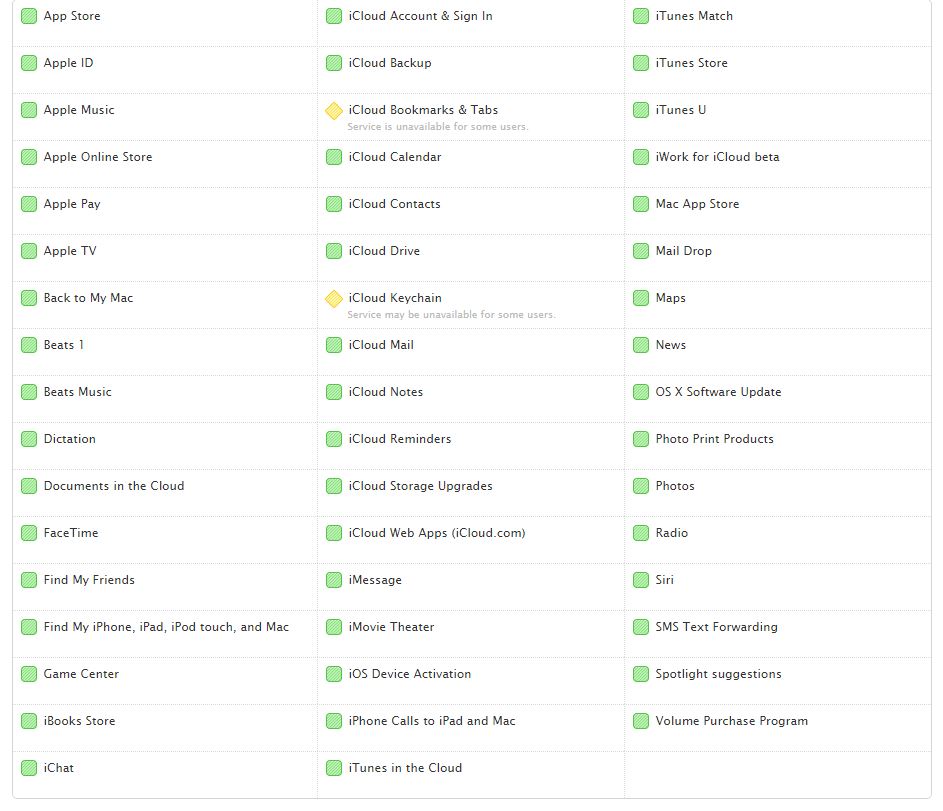Image resolution: width=943 pixels, height=811 pixels.
Task: Select the iCloud Calendar entry
Action: (395, 157)
